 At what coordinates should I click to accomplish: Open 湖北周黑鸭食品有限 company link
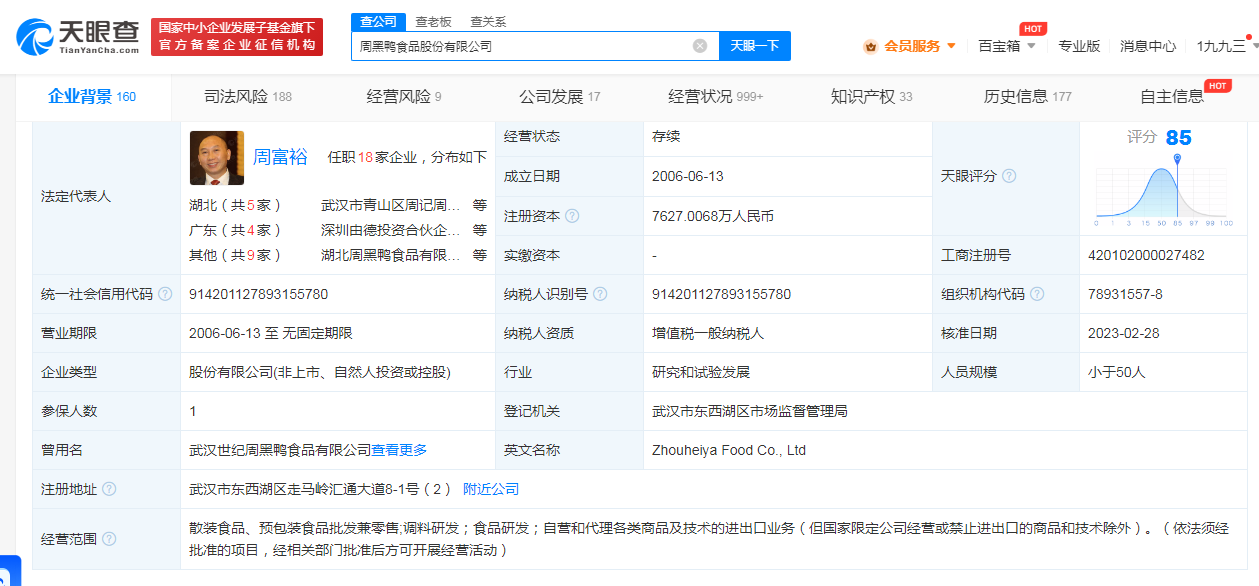(x=392, y=255)
